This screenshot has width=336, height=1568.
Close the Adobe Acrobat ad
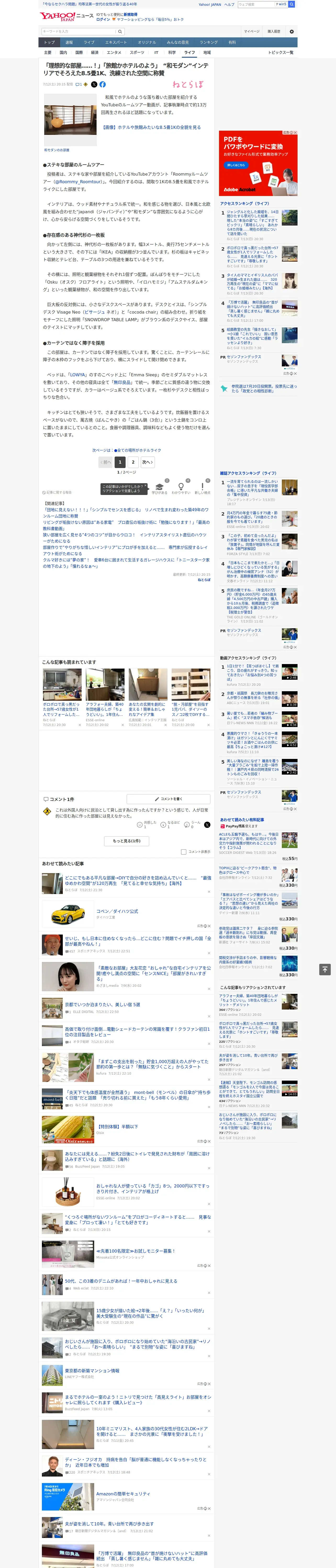[x=295, y=133]
